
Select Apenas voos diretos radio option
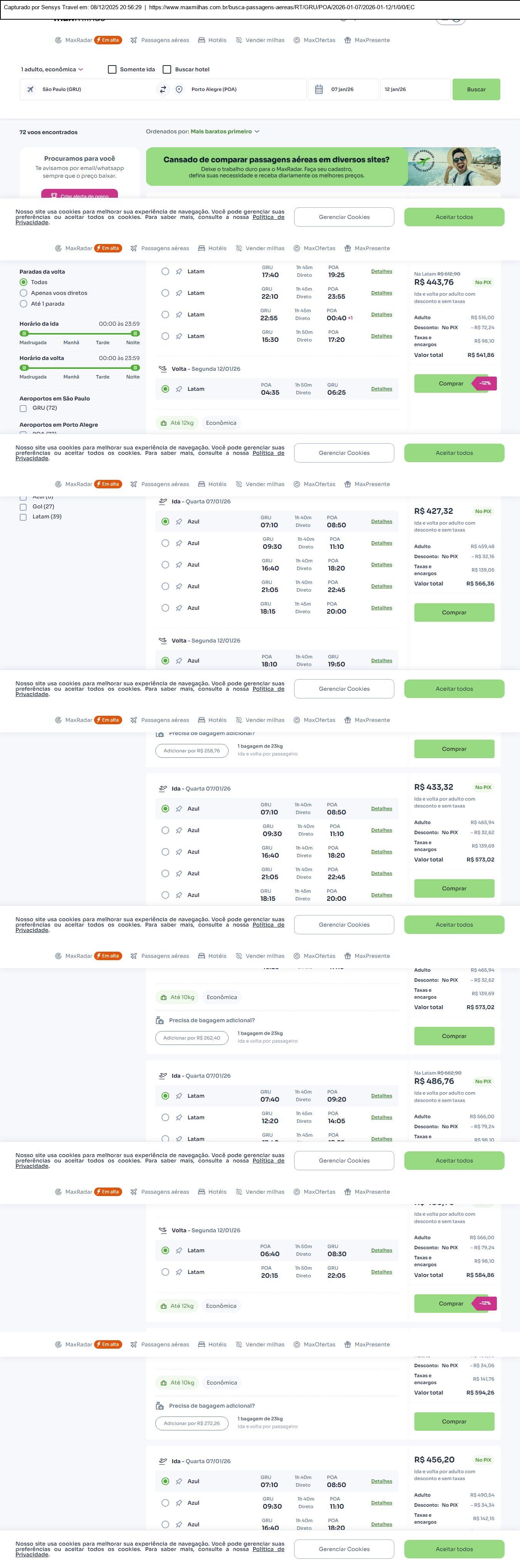click(24, 293)
